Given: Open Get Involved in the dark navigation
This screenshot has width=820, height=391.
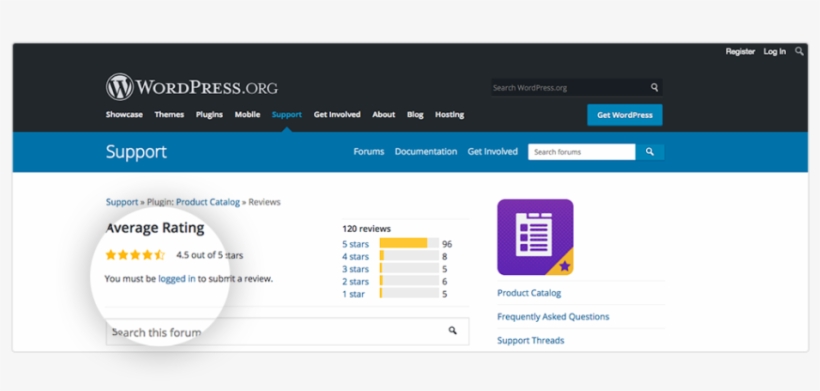Looking at the screenshot, I should [337, 114].
